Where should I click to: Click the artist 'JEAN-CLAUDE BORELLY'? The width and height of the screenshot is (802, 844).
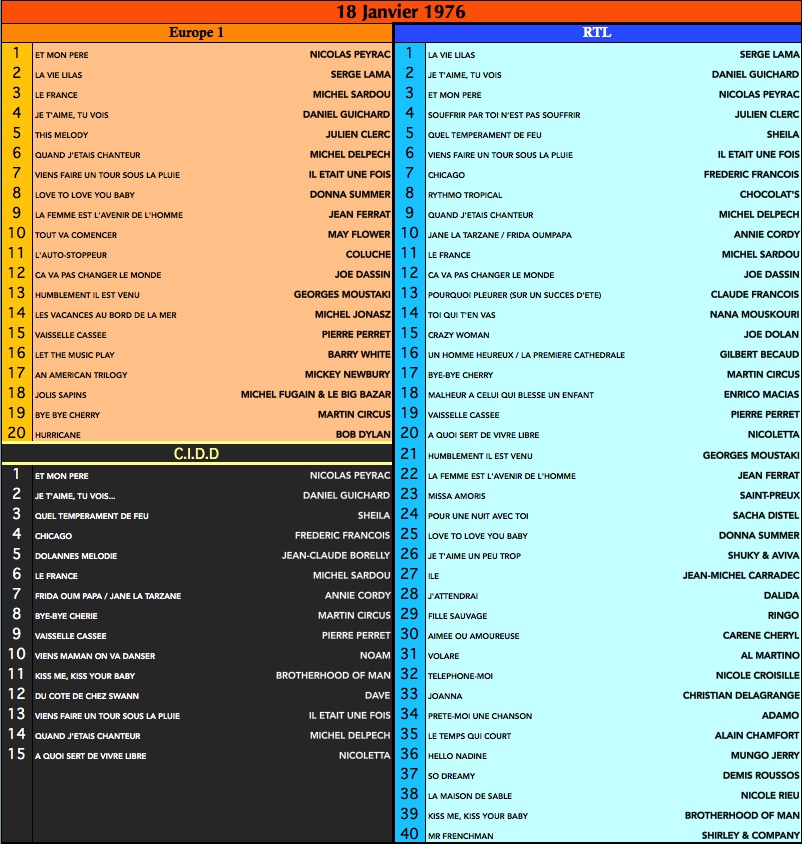pos(336,555)
